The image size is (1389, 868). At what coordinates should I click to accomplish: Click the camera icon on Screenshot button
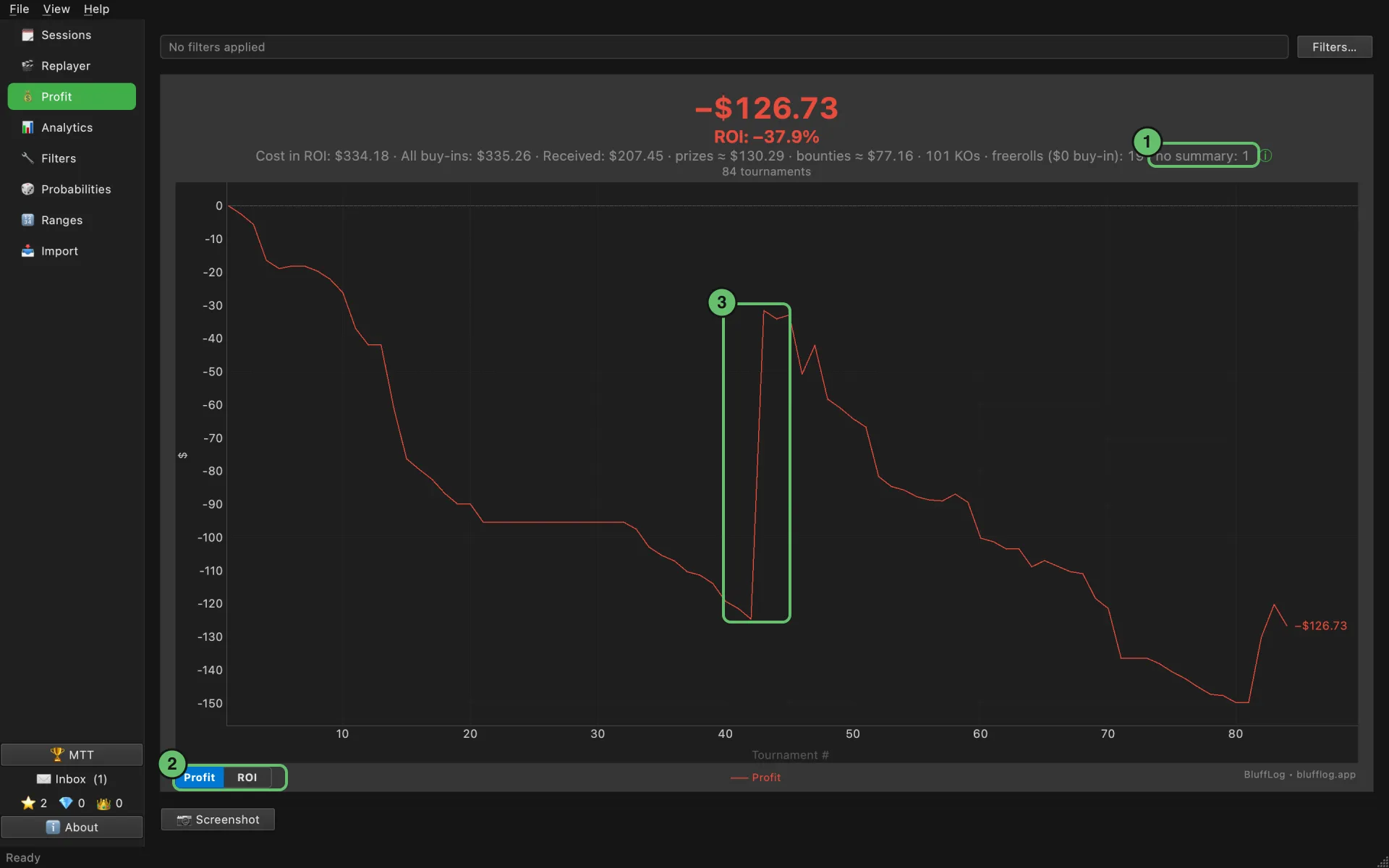click(184, 820)
